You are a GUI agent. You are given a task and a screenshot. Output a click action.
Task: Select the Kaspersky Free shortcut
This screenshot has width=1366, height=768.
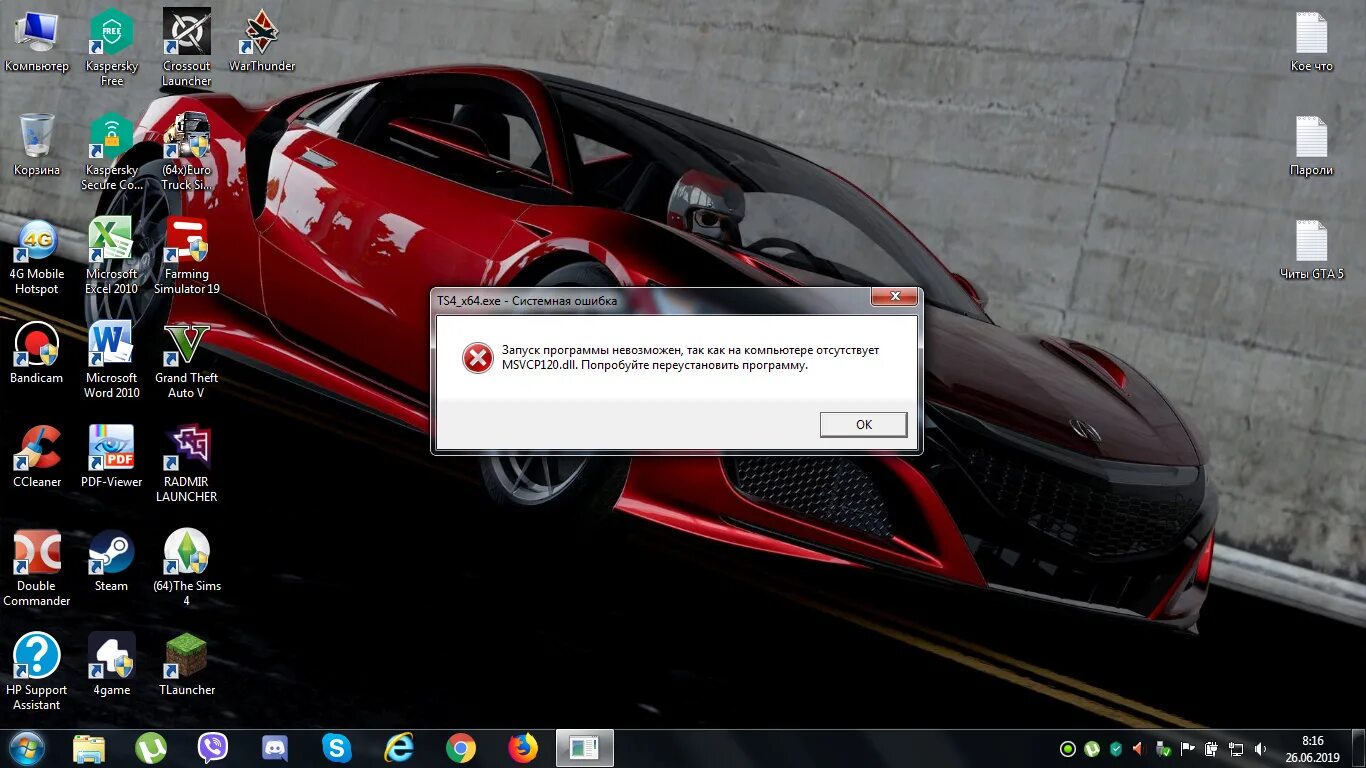(x=112, y=47)
